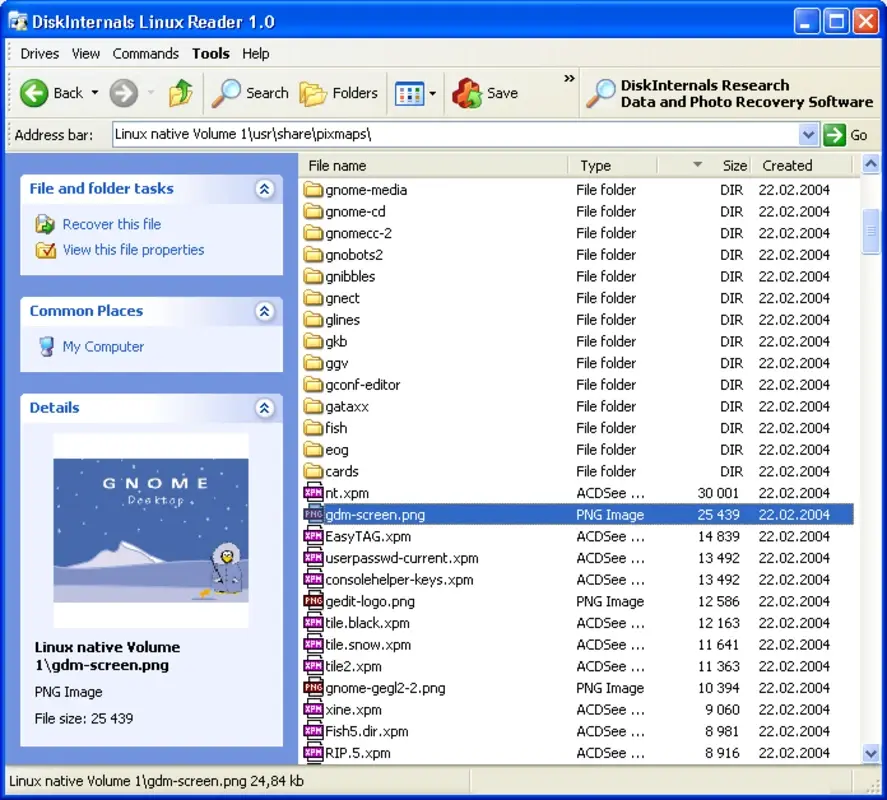
Task: Open the Tools menu
Action: (x=209, y=53)
